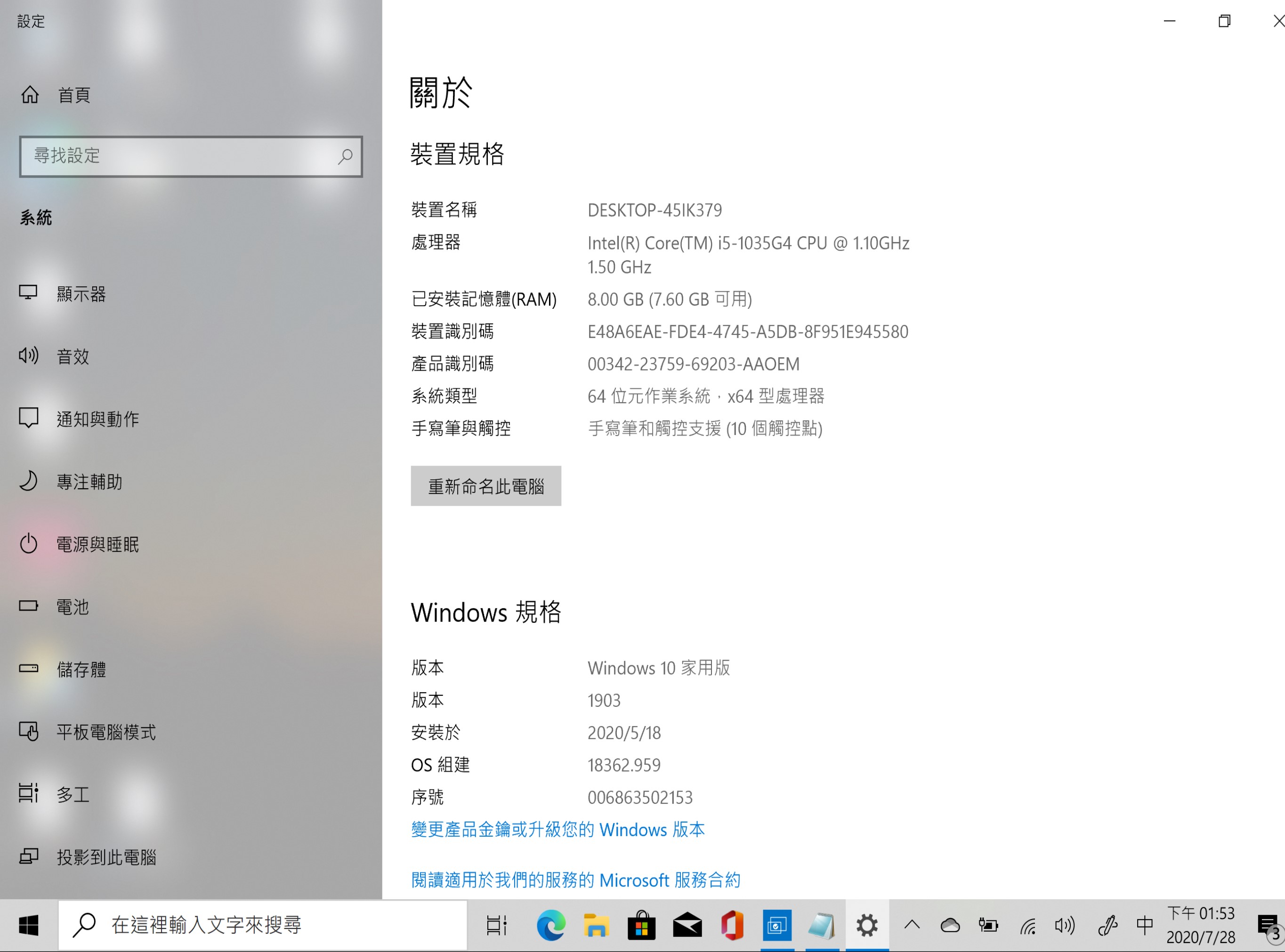1285x952 pixels.
Task: Open 顯示器 display settings icon
Action: 28,293
